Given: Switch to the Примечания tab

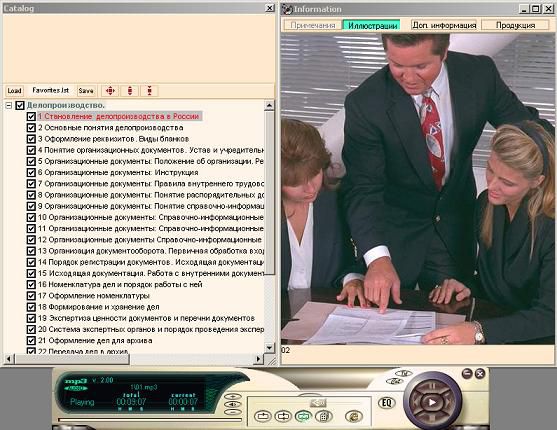Looking at the screenshot, I should (x=313, y=25).
